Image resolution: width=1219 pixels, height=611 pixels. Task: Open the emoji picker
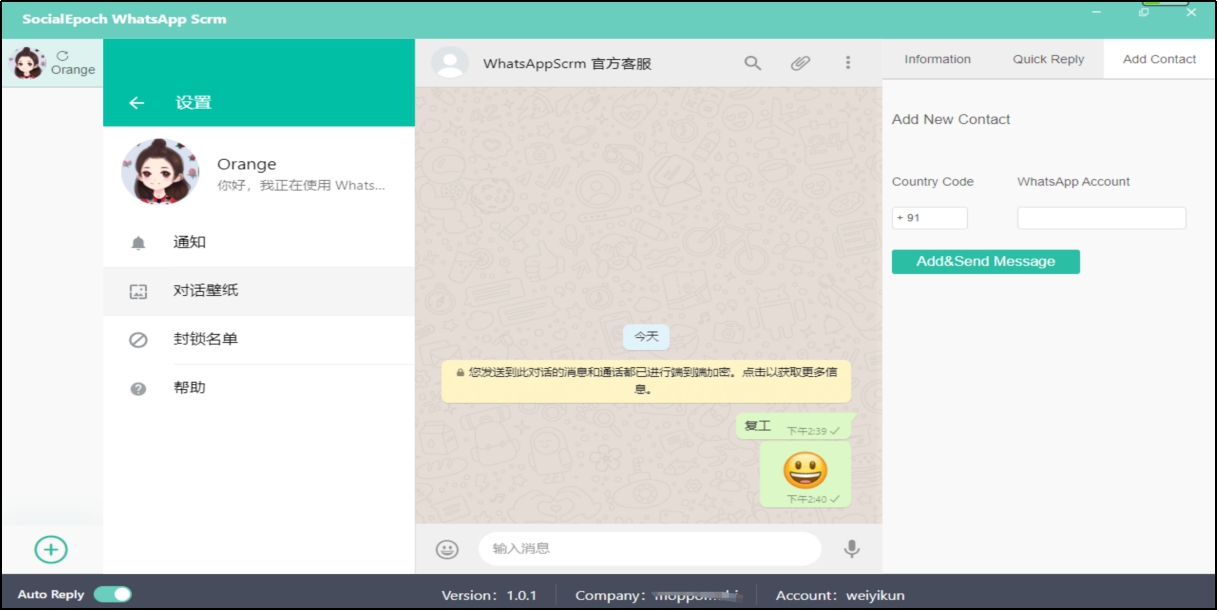[x=447, y=549]
